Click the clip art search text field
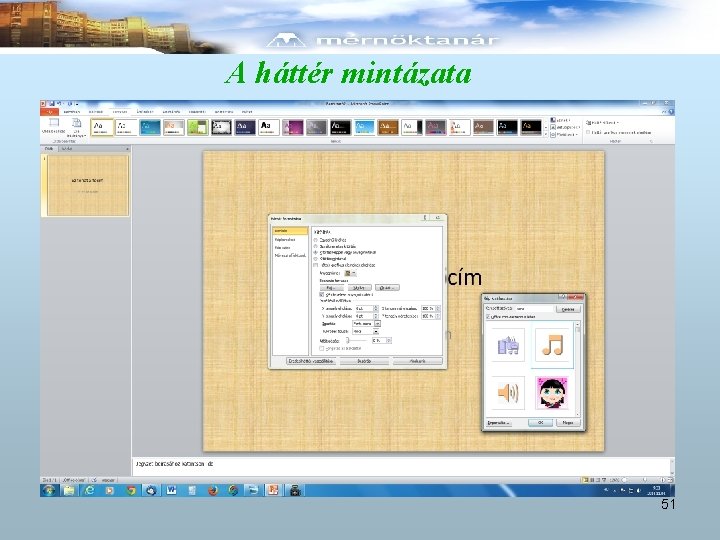This screenshot has width=720, height=540. [x=534, y=309]
